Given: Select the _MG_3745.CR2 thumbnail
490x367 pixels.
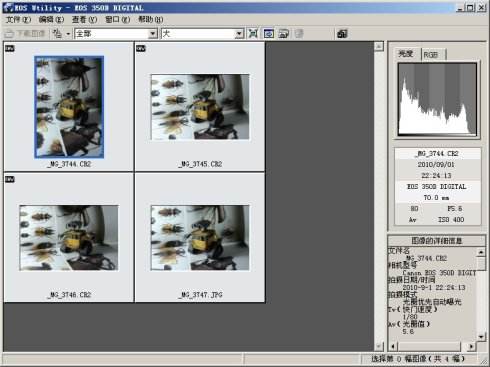Looking at the screenshot, I should tap(200, 107).
